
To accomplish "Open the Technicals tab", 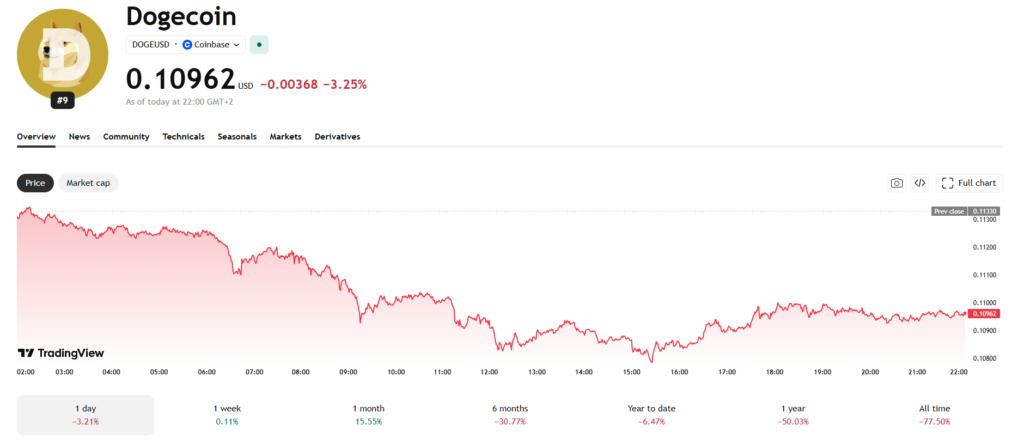I will point(184,137).
